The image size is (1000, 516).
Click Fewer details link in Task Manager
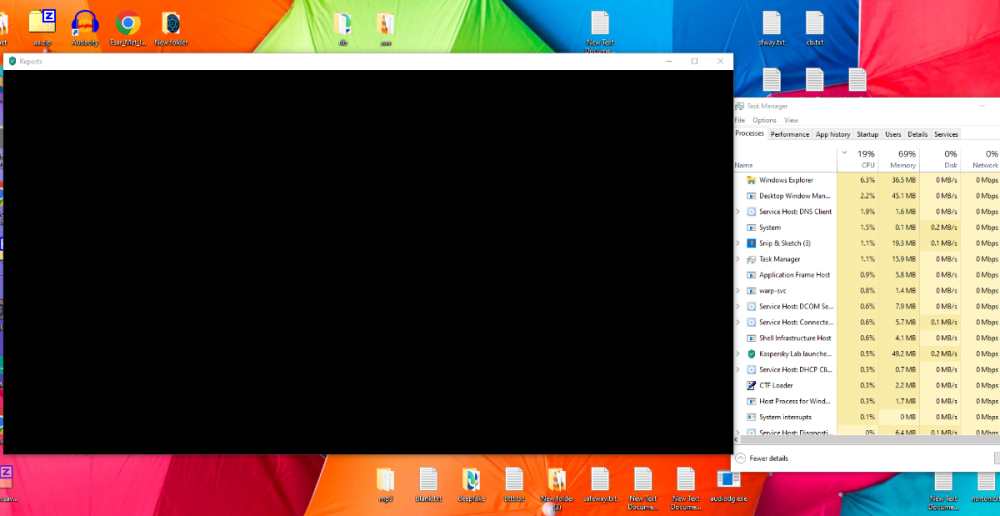click(x=768, y=458)
